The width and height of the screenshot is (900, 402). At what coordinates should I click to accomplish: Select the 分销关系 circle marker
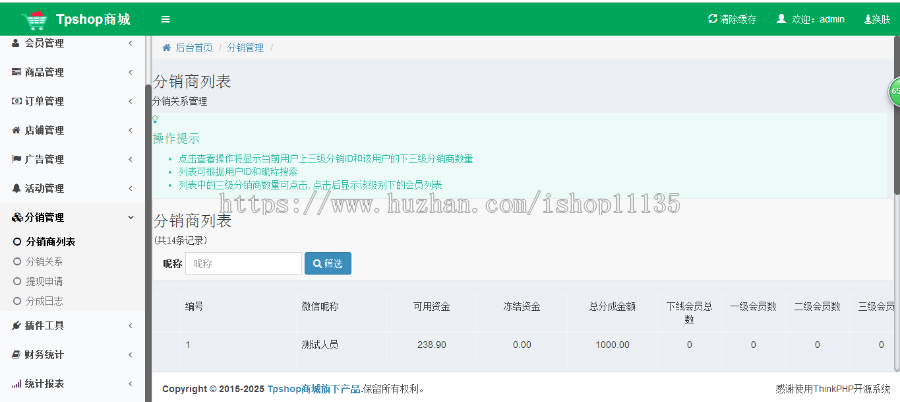click(17, 262)
